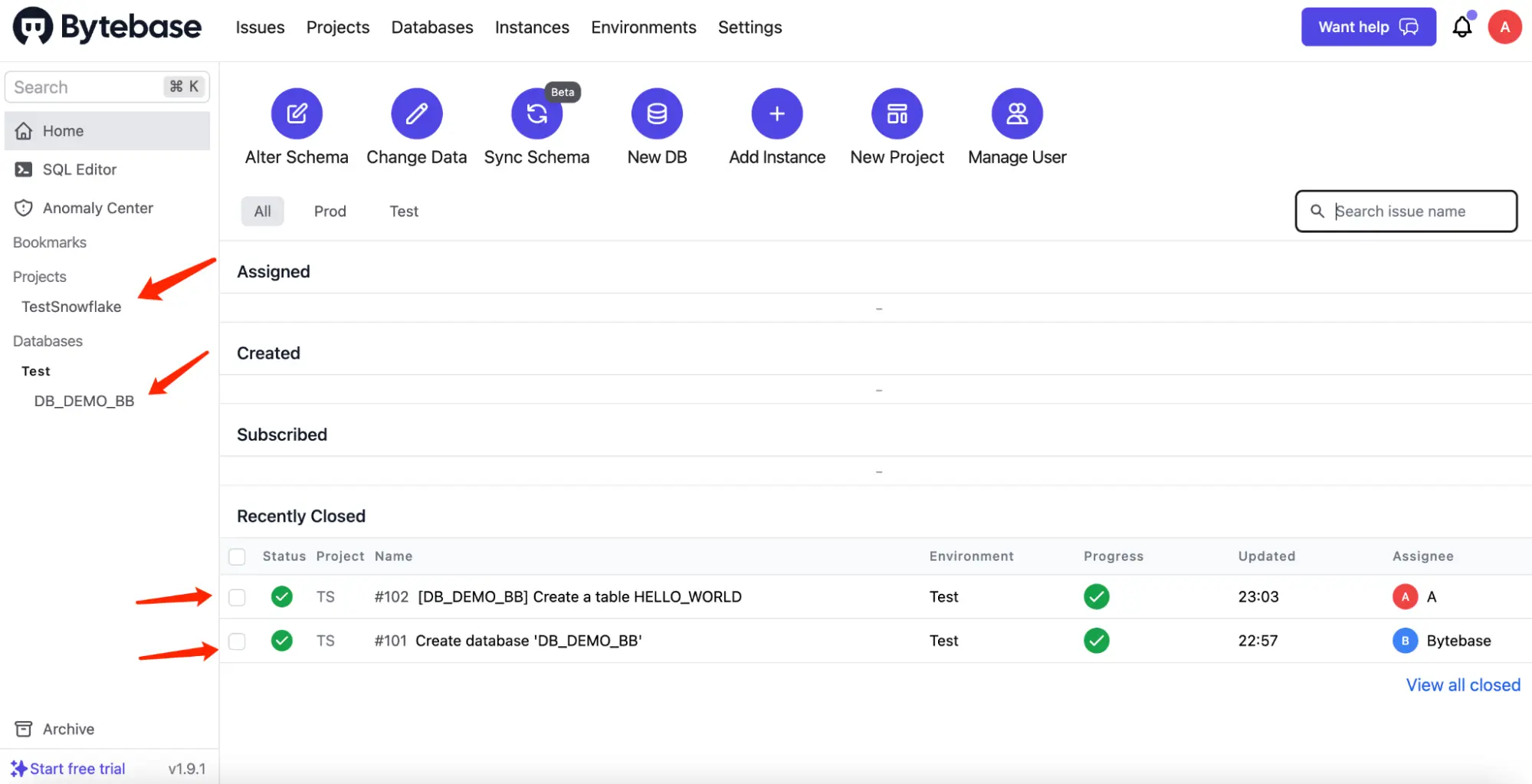Click the green status check for issue #101
The height and width of the screenshot is (784, 1532).
[x=282, y=641]
